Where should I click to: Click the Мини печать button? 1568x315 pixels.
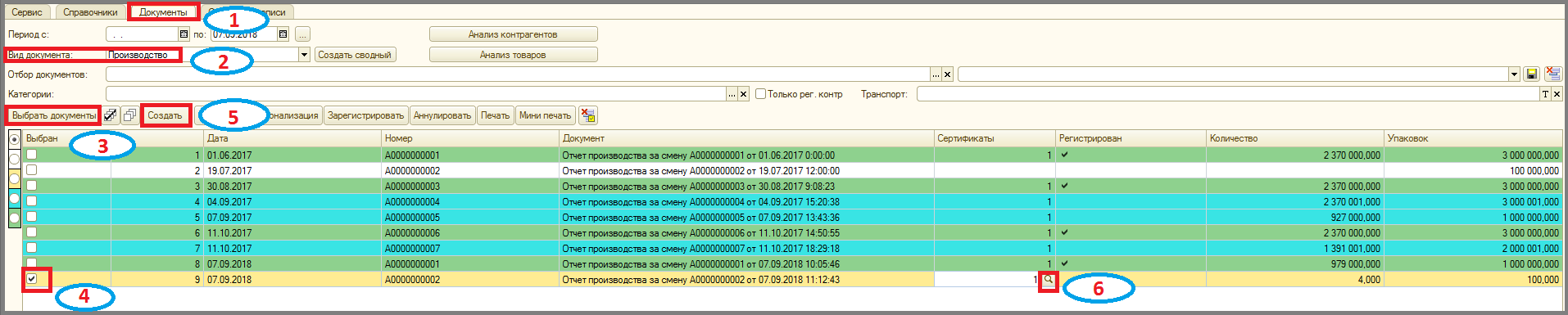pyautogui.click(x=545, y=115)
